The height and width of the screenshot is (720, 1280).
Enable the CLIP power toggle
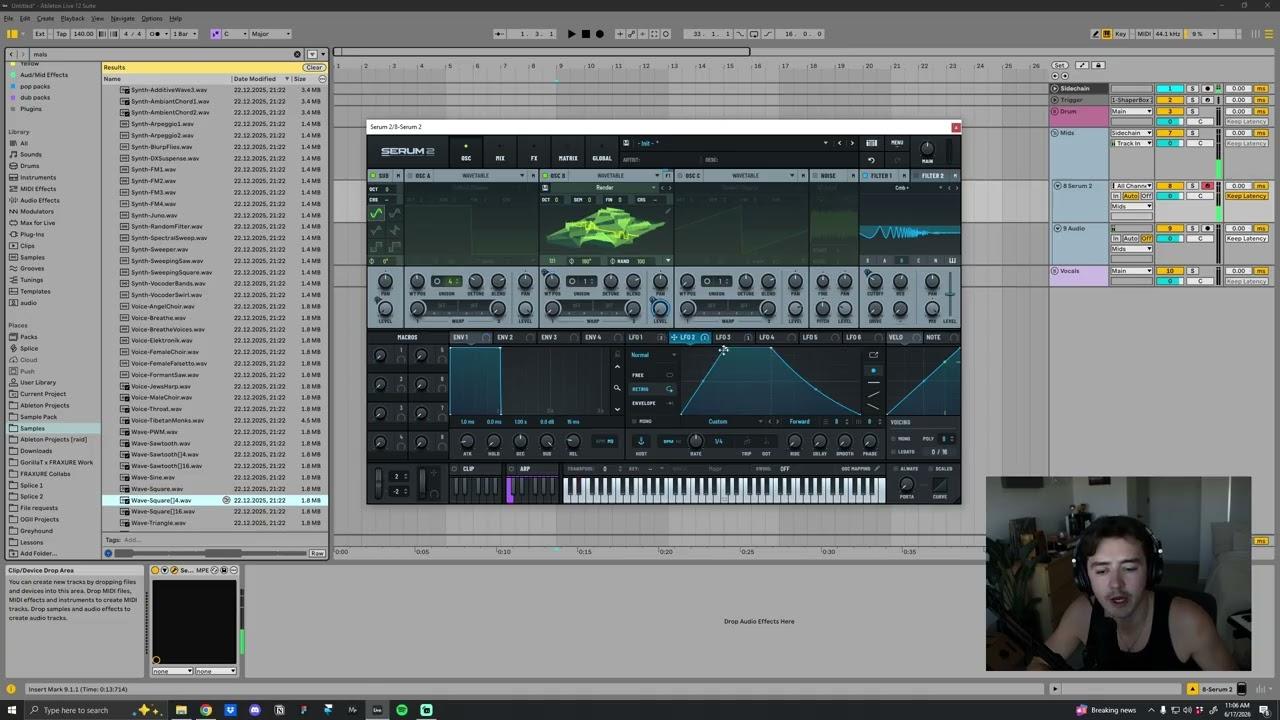pos(454,469)
